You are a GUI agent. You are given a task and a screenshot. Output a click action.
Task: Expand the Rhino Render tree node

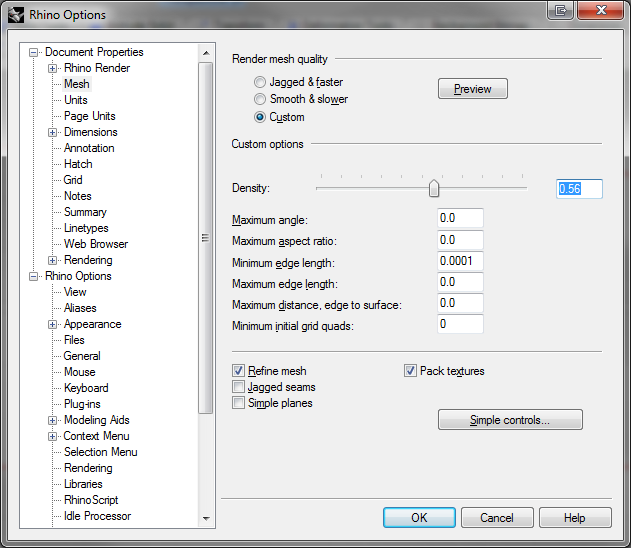[x=52, y=68]
